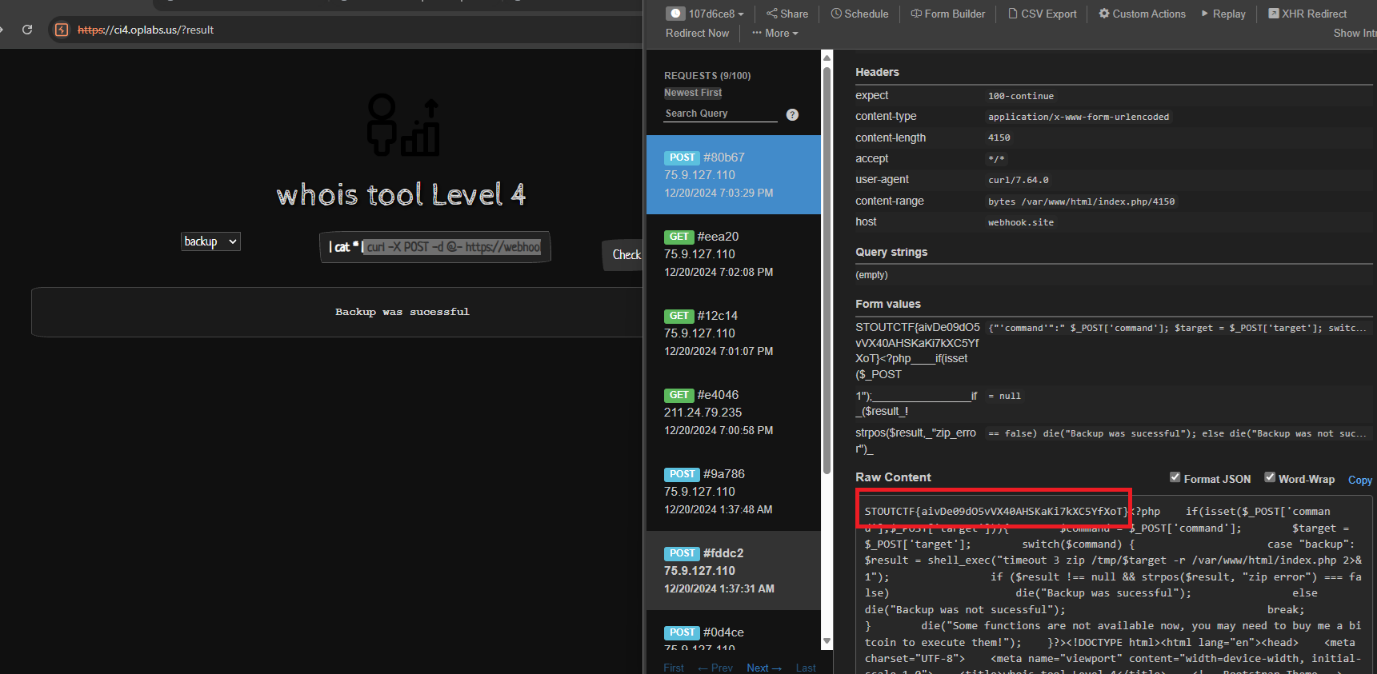Click the insecure site warning icon

tap(62, 30)
